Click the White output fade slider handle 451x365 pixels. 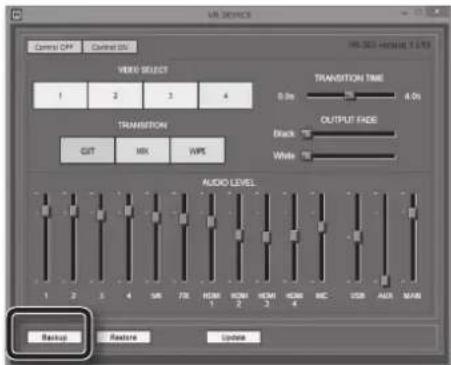point(306,156)
